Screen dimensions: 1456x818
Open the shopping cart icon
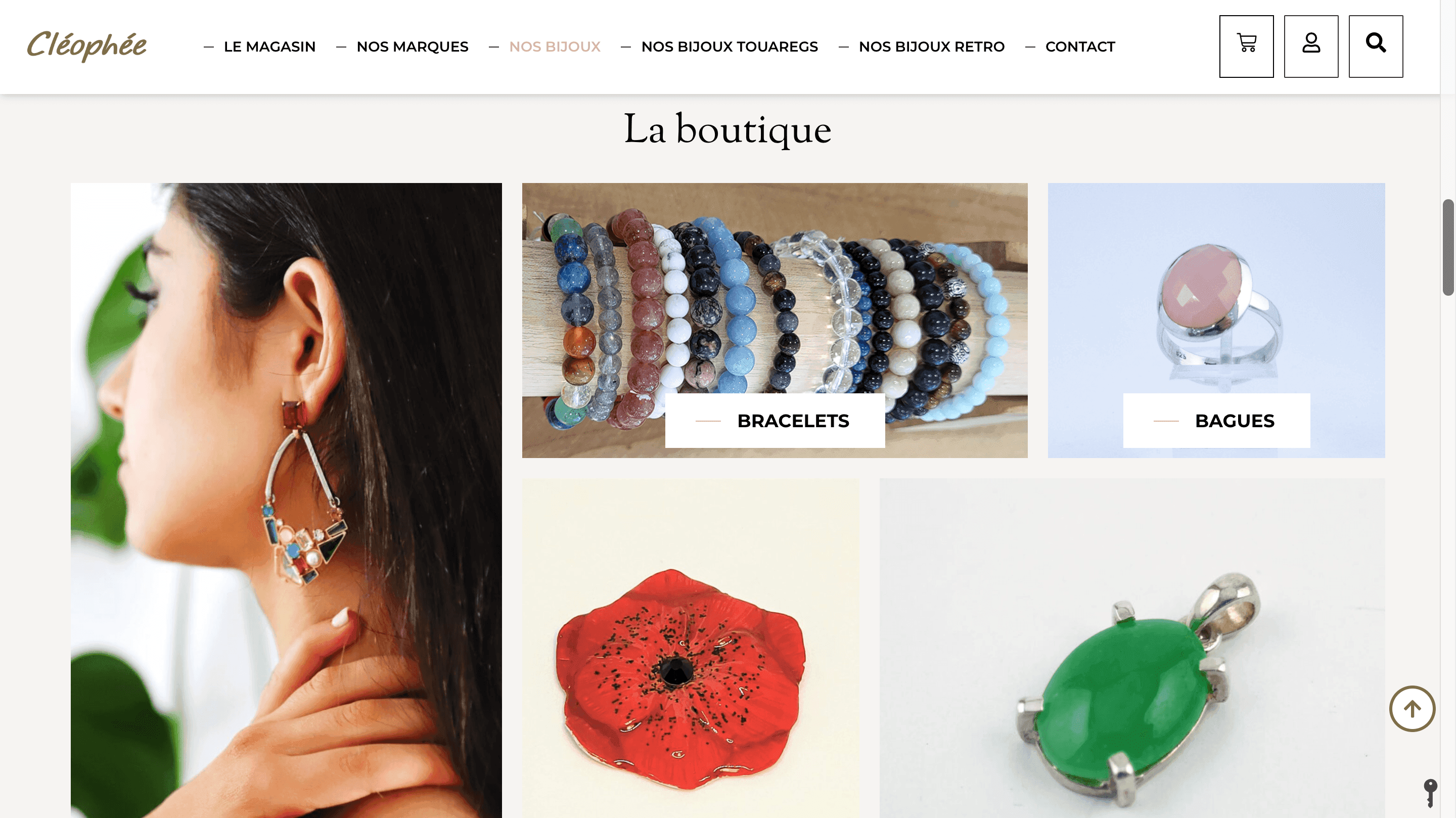(1246, 47)
